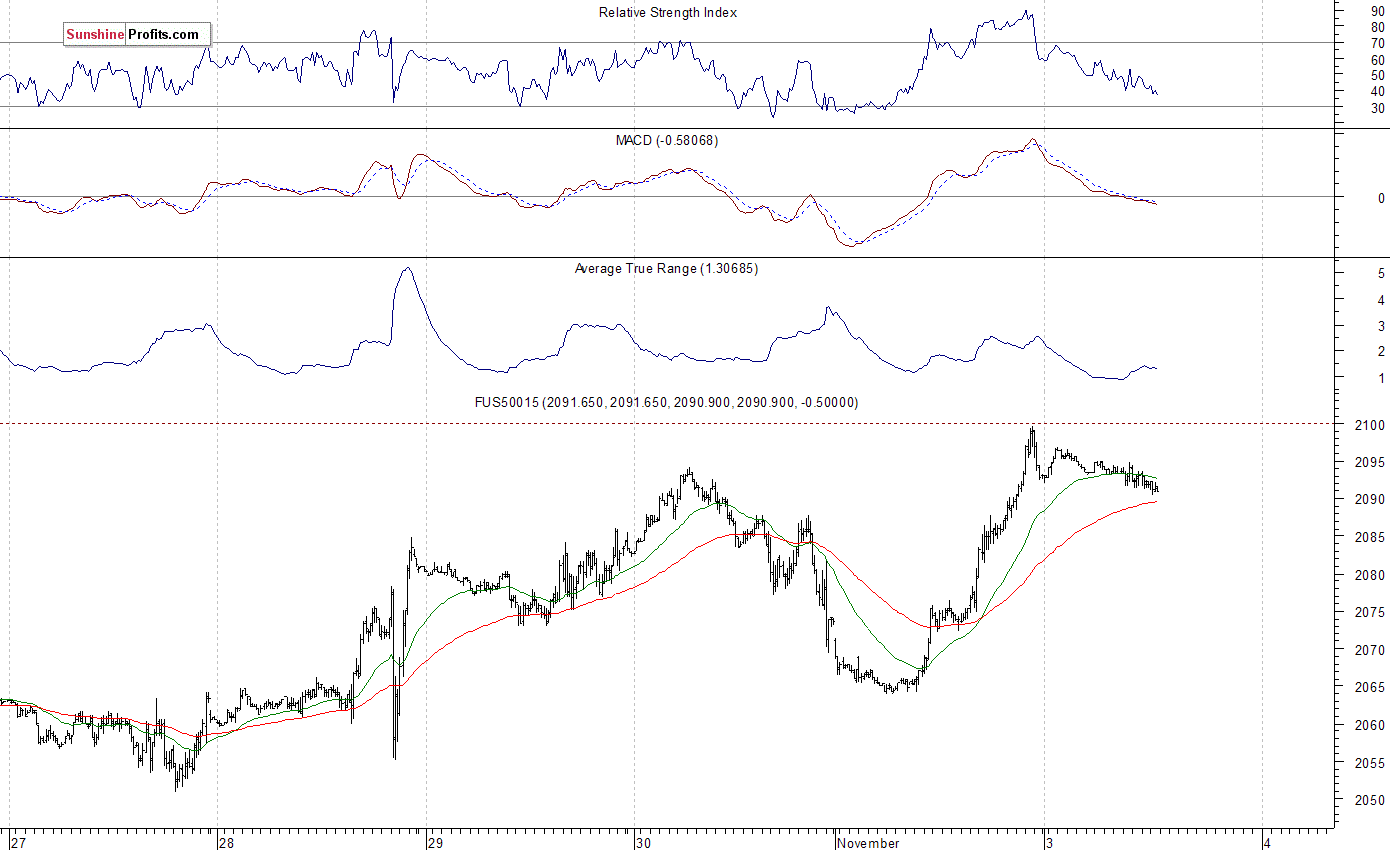Image resolution: width=1390 pixels, height=850 pixels.
Task: Click the SunshineProfits.com logo
Action: (x=136, y=35)
